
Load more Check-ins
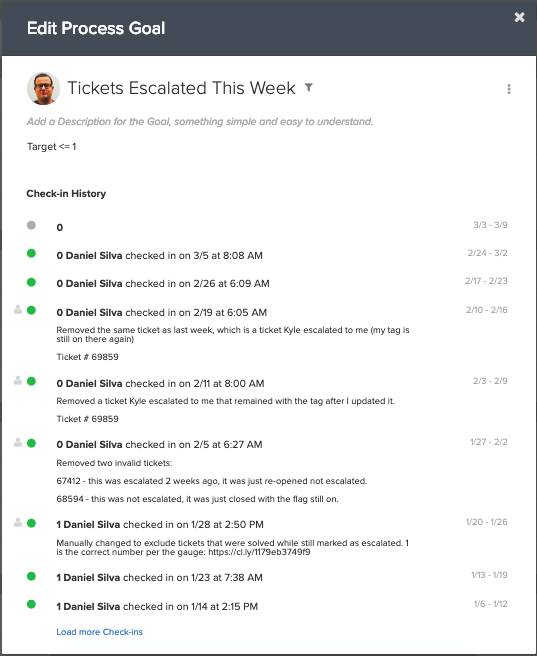100,632
